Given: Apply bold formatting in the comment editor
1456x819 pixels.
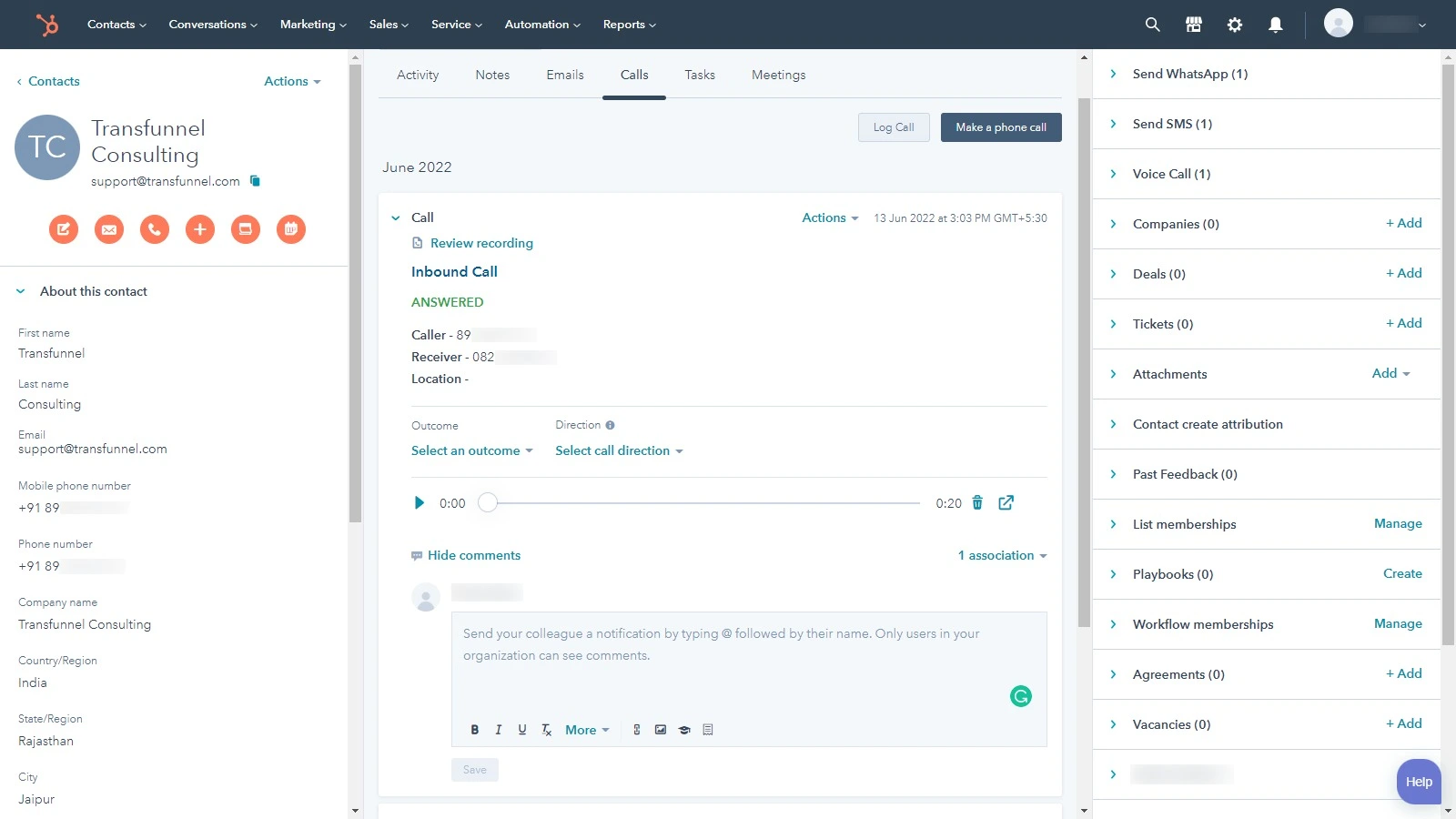Looking at the screenshot, I should coord(474,729).
